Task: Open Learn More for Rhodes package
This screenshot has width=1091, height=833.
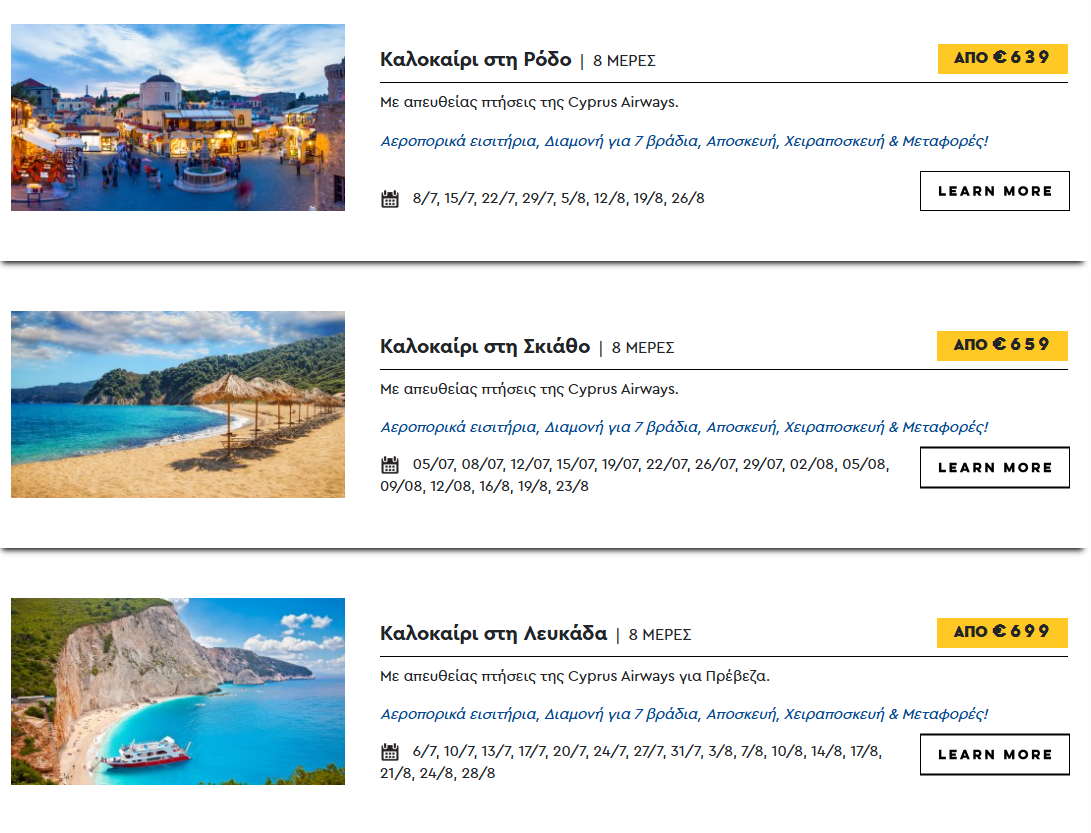Action: pyautogui.click(x=994, y=191)
